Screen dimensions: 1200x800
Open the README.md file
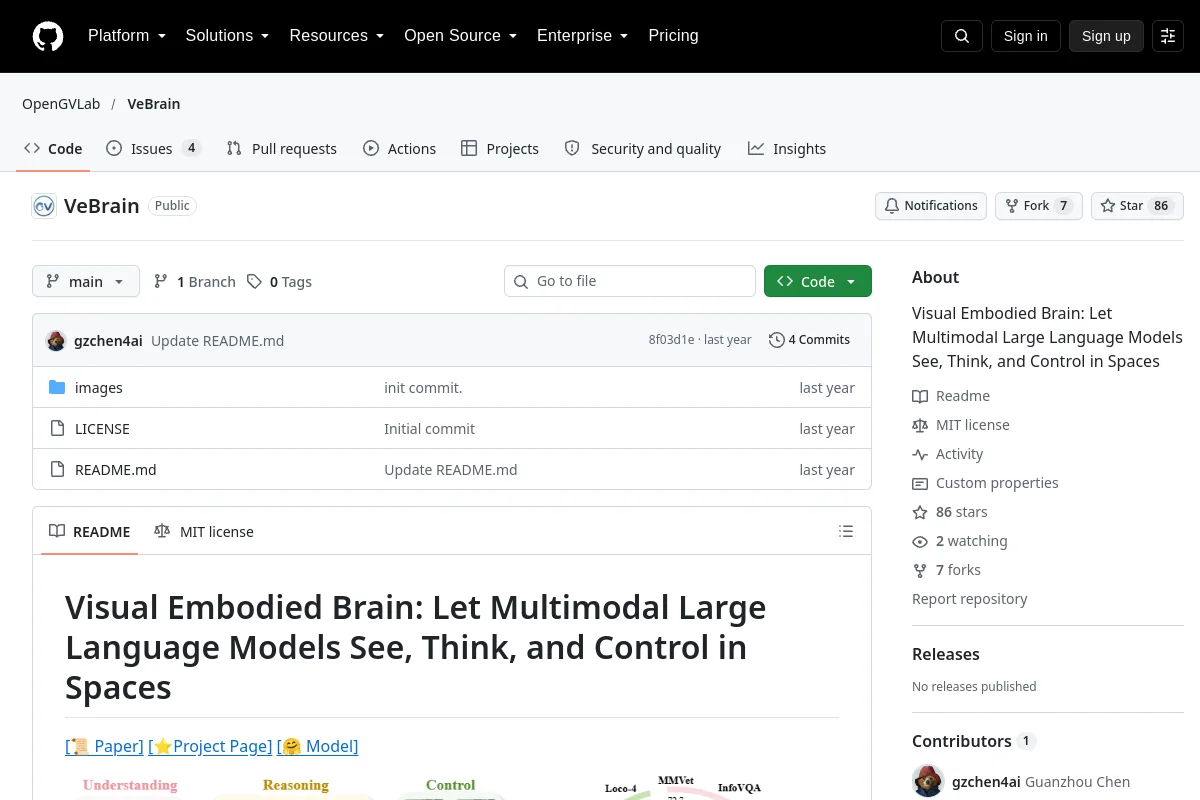[x=116, y=470]
